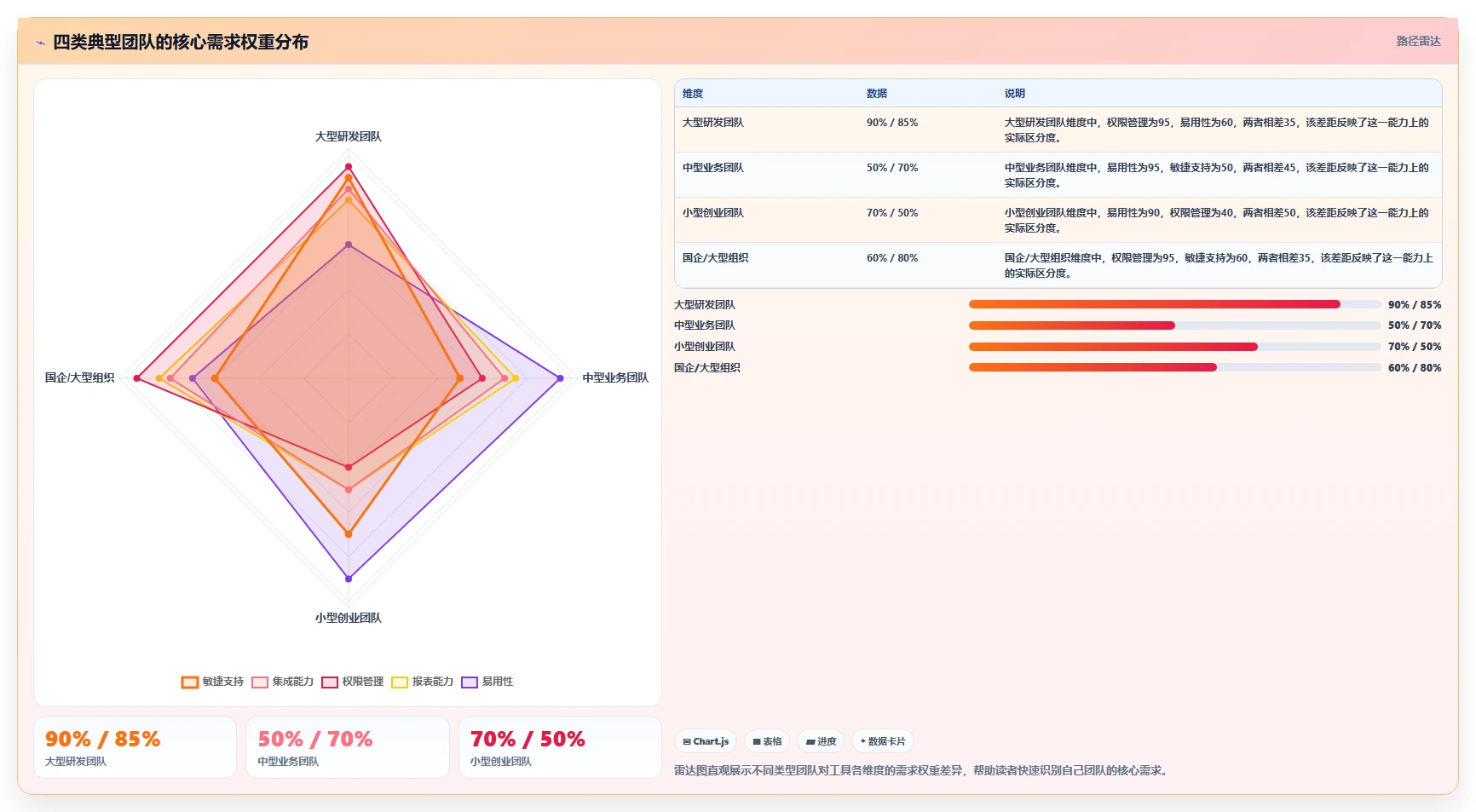Click the small icon before the page title
The width and height of the screenshot is (1476, 812).
pyautogui.click(x=40, y=43)
